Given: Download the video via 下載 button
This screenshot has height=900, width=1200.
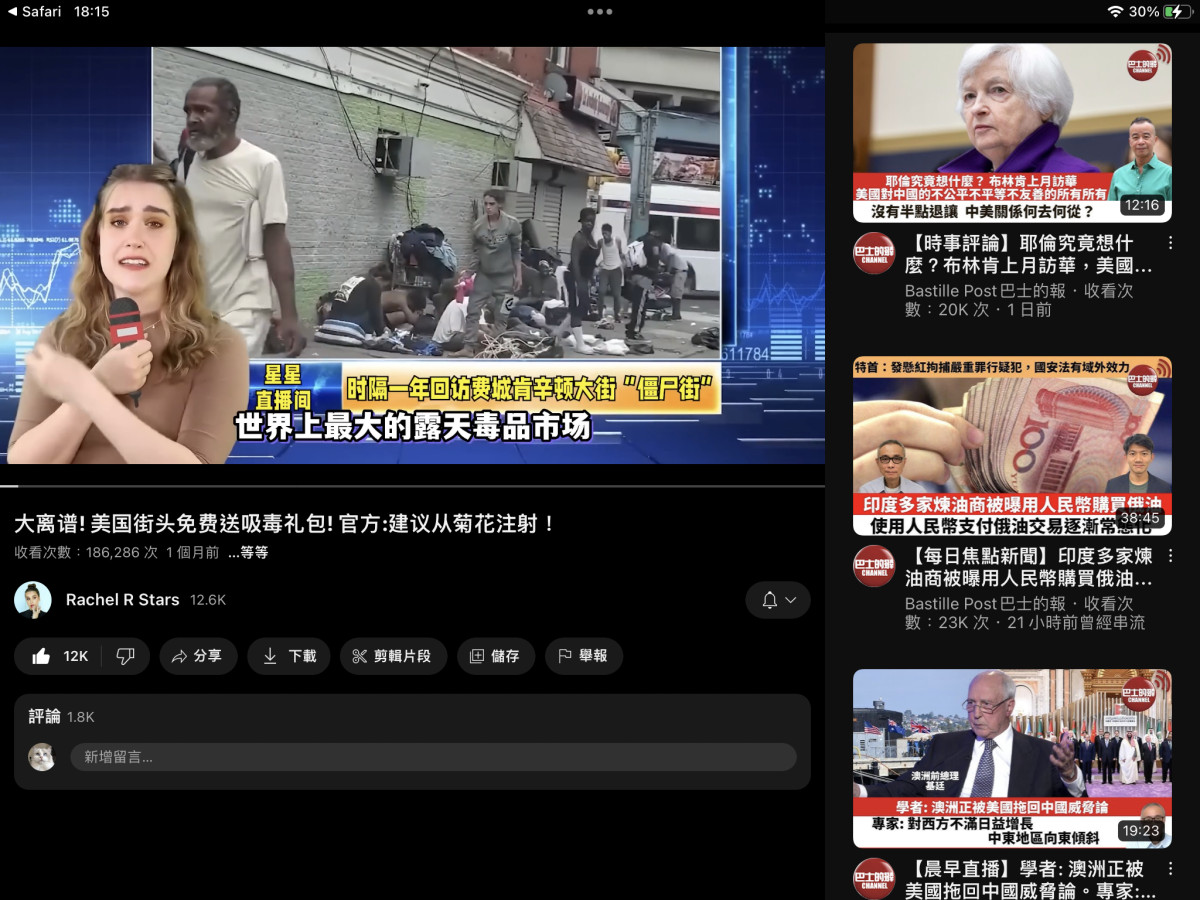Looking at the screenshot, I should coord(289,656).
